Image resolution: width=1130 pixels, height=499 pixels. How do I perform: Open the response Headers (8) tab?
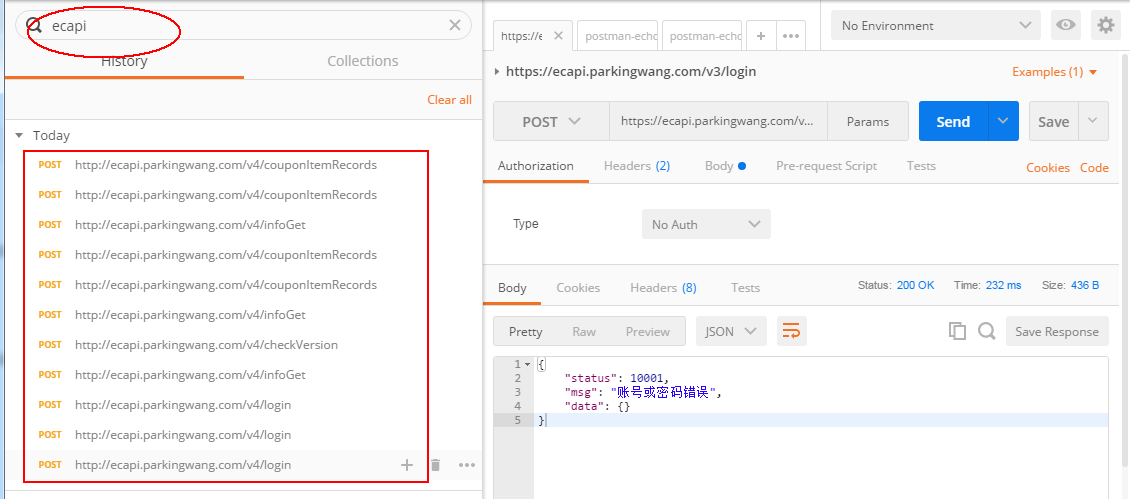coord(663,288)
